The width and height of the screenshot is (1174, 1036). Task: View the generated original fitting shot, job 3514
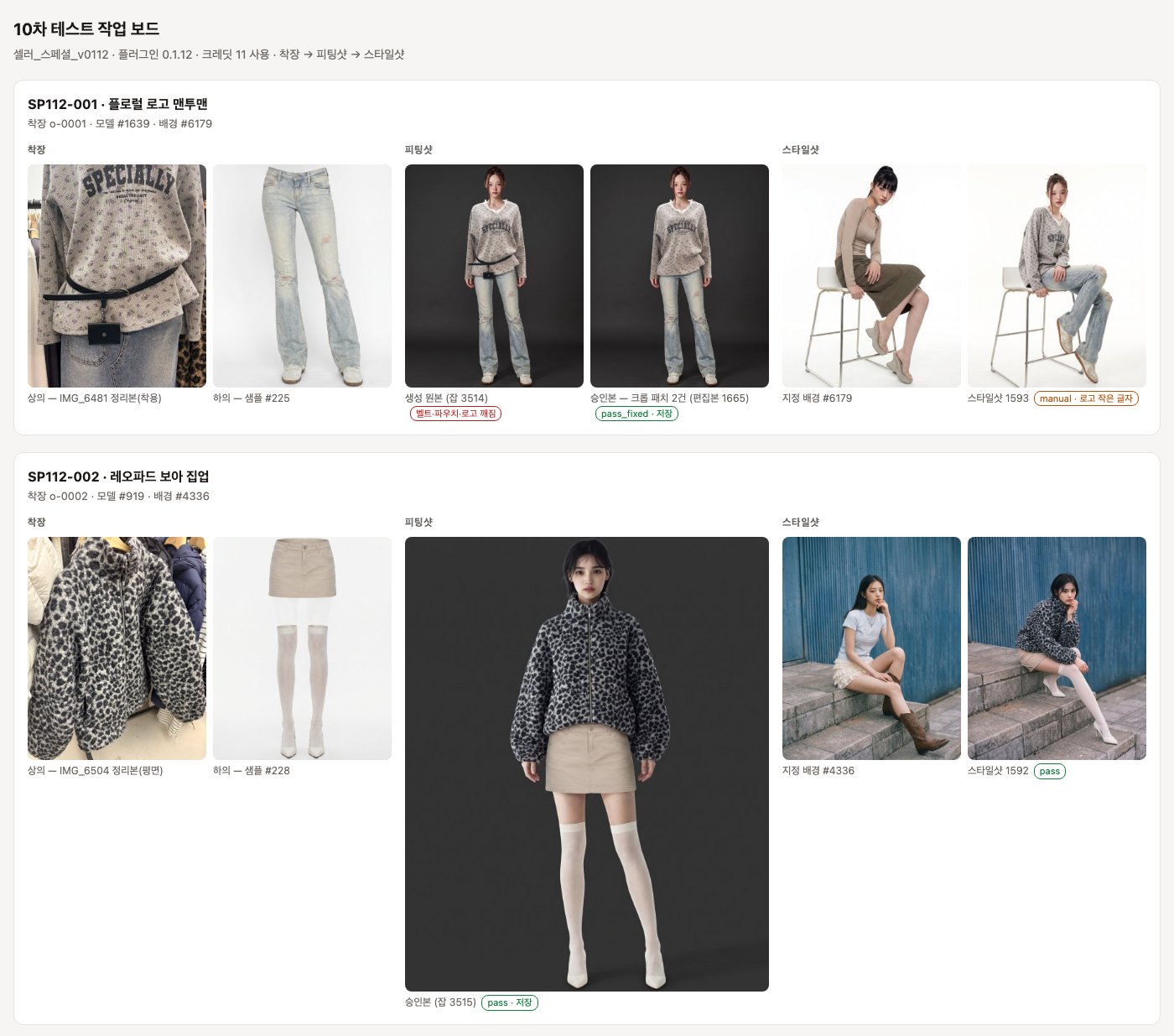point(494,276)
